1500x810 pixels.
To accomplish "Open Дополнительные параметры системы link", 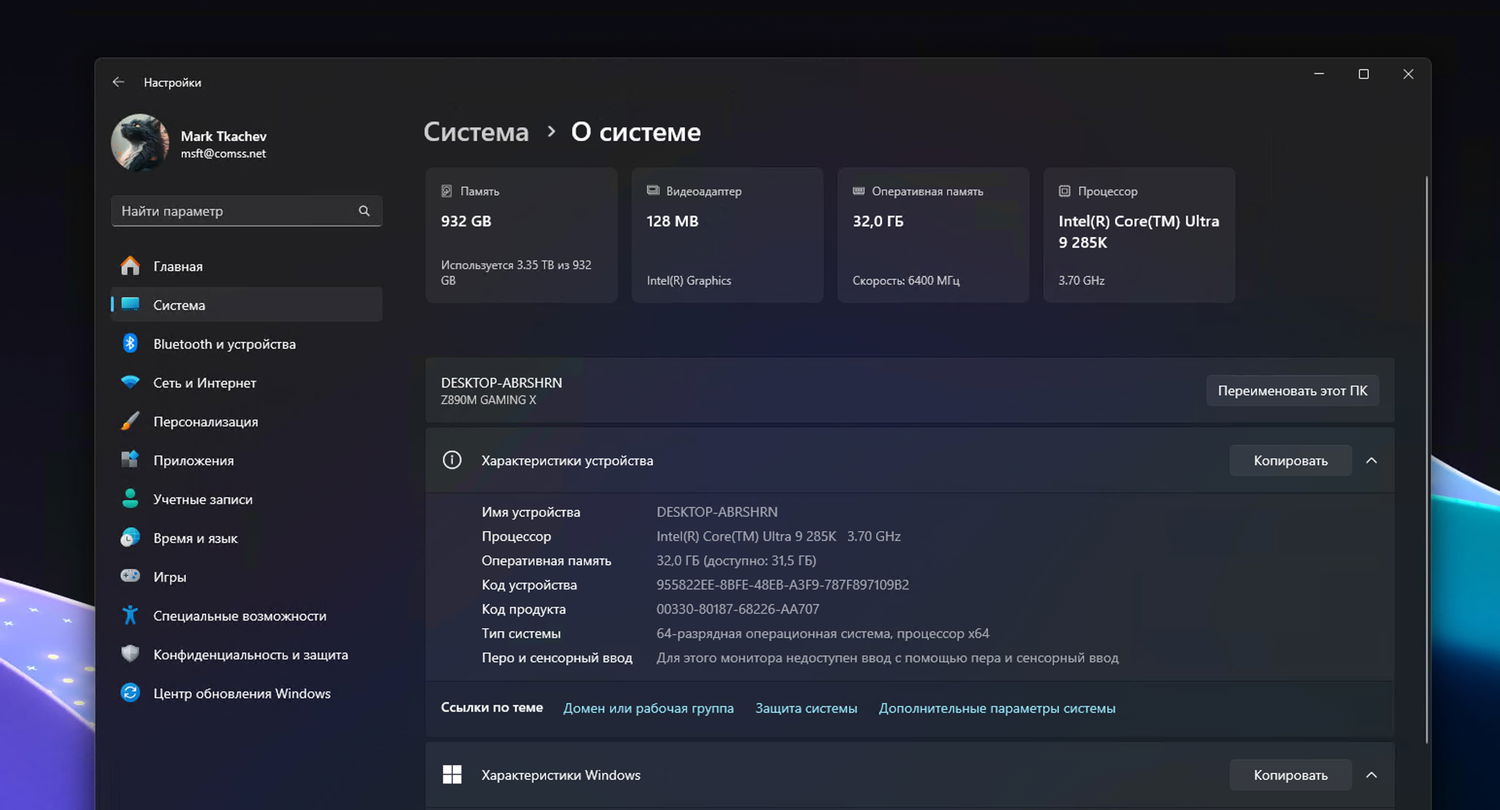I will coord(997,708).
